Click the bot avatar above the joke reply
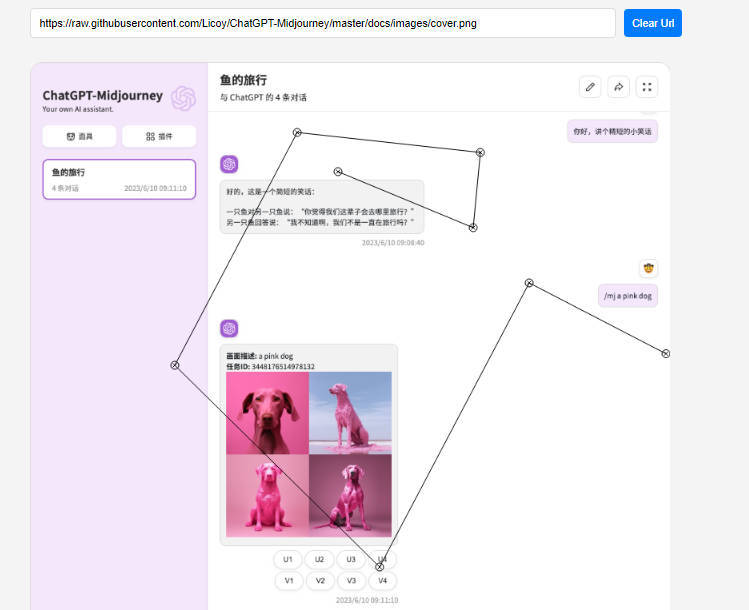 tap(229, 164)
